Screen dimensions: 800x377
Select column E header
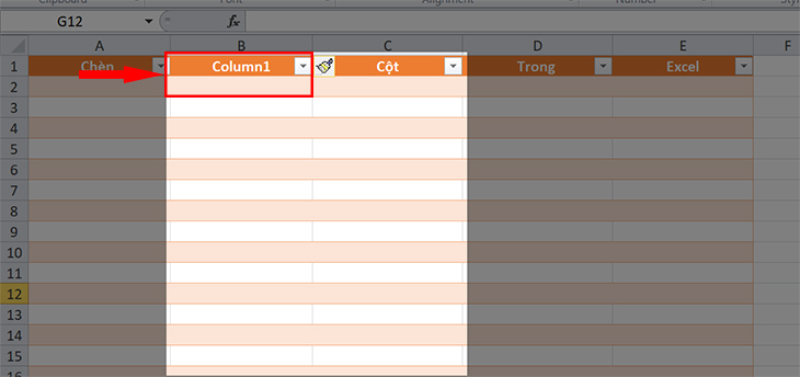tap(683, 46)
